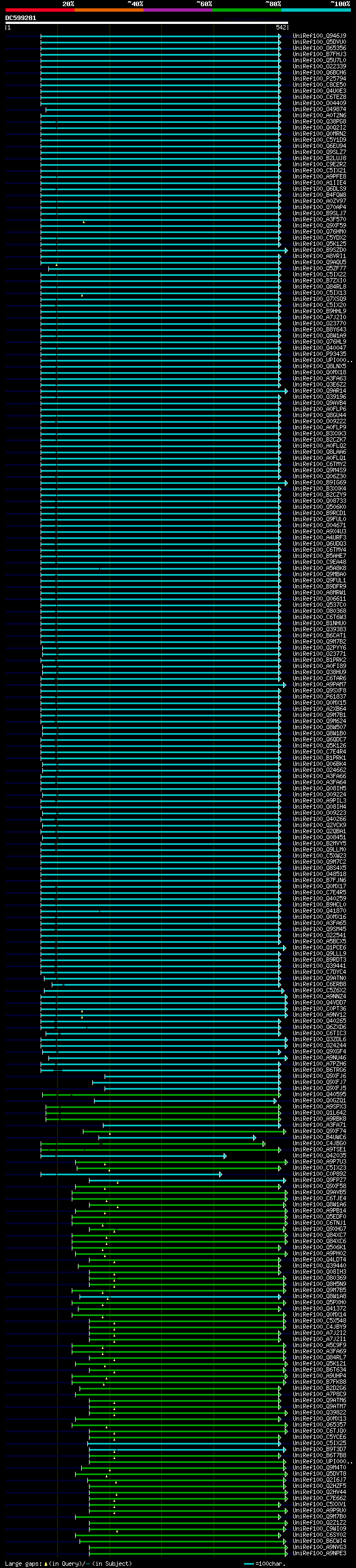Select hit UniRef100_Q4VDD7
Viewport: 356px width, 1568px height.
[x=319, y=1002]
